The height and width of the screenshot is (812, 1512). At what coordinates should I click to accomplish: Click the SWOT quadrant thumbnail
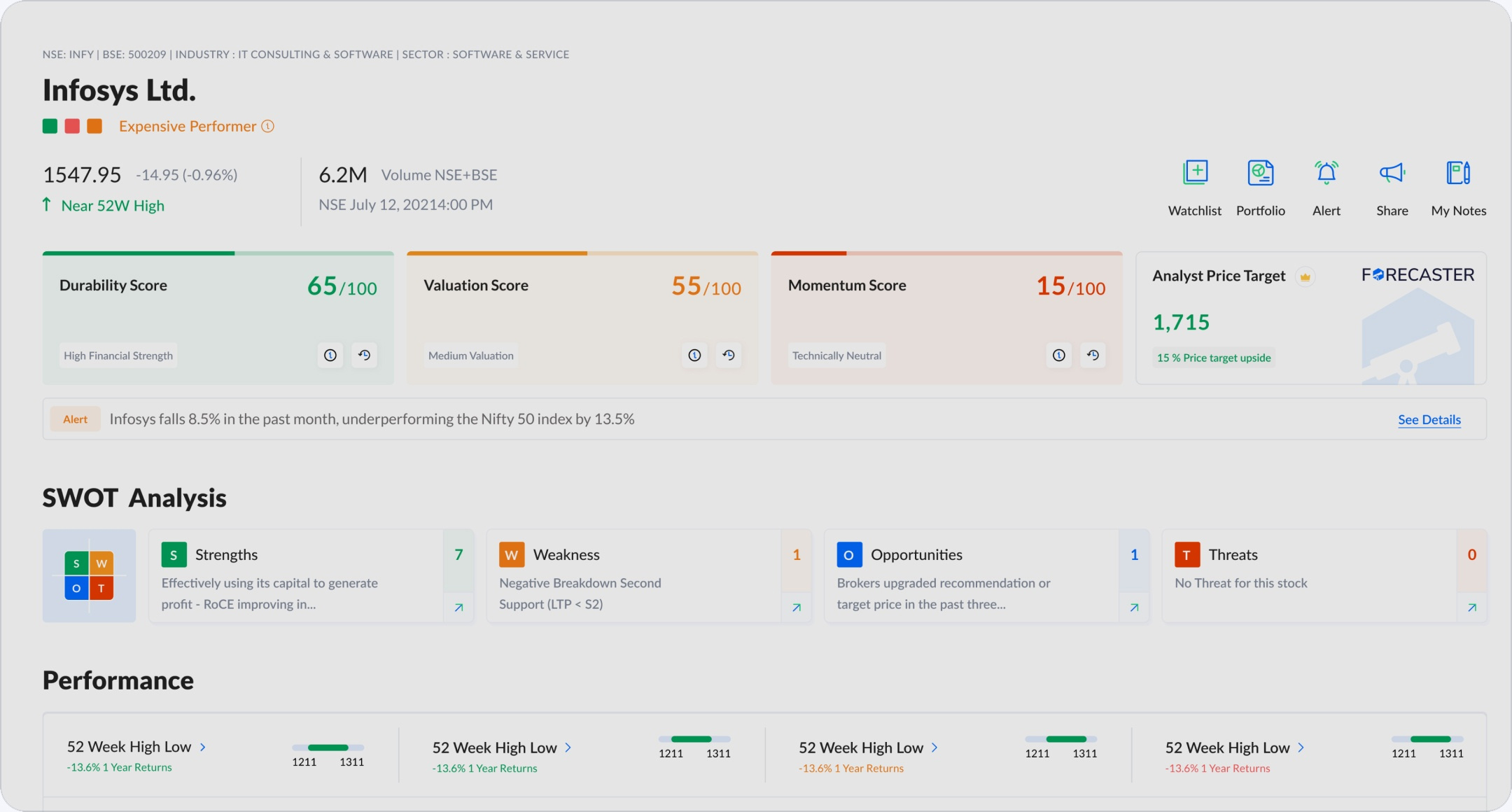click(89, 575)
